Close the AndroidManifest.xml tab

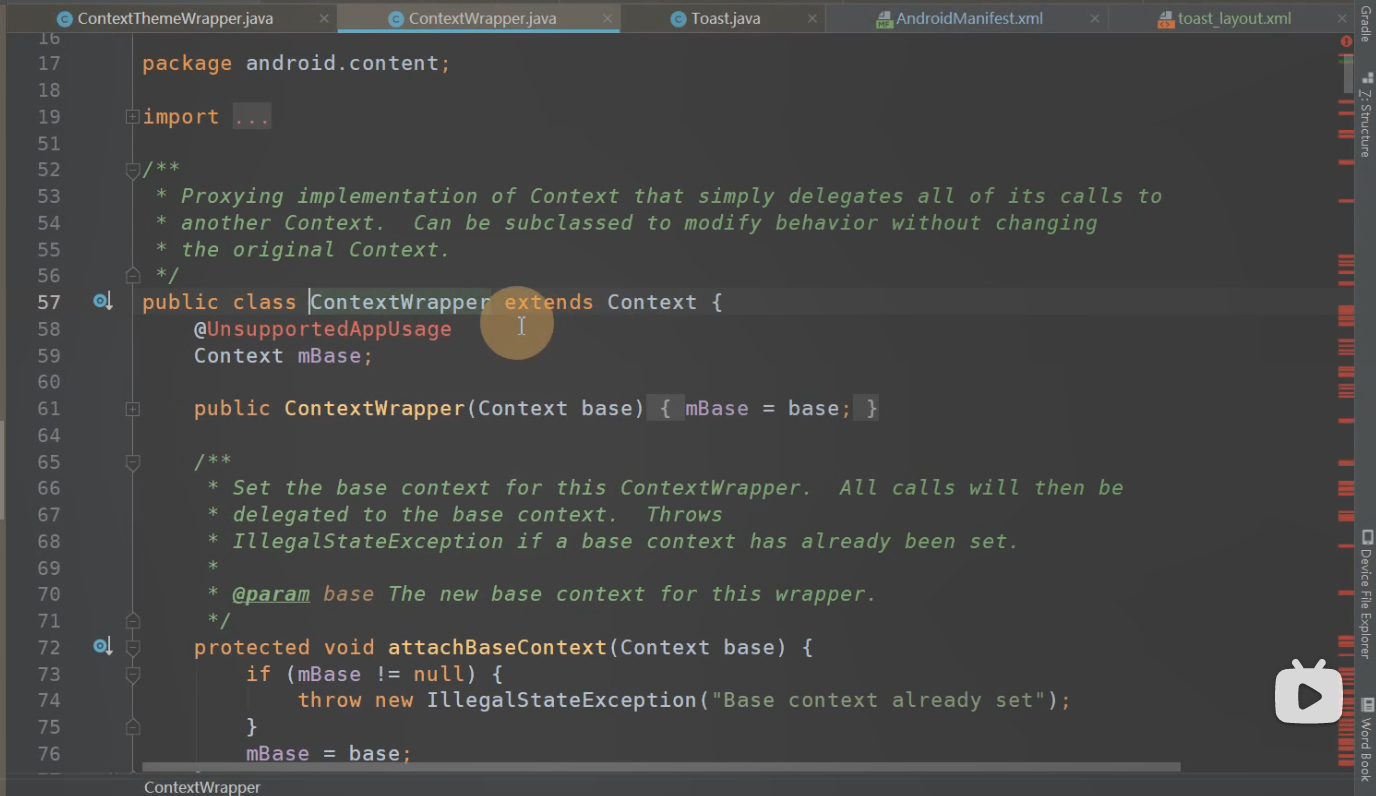click(x=1095, y=18)
